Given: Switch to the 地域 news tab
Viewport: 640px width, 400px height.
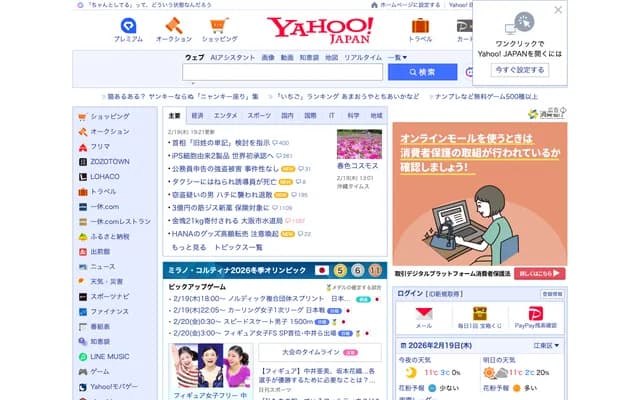Looking at the screenshot, I should pos(376,116).
